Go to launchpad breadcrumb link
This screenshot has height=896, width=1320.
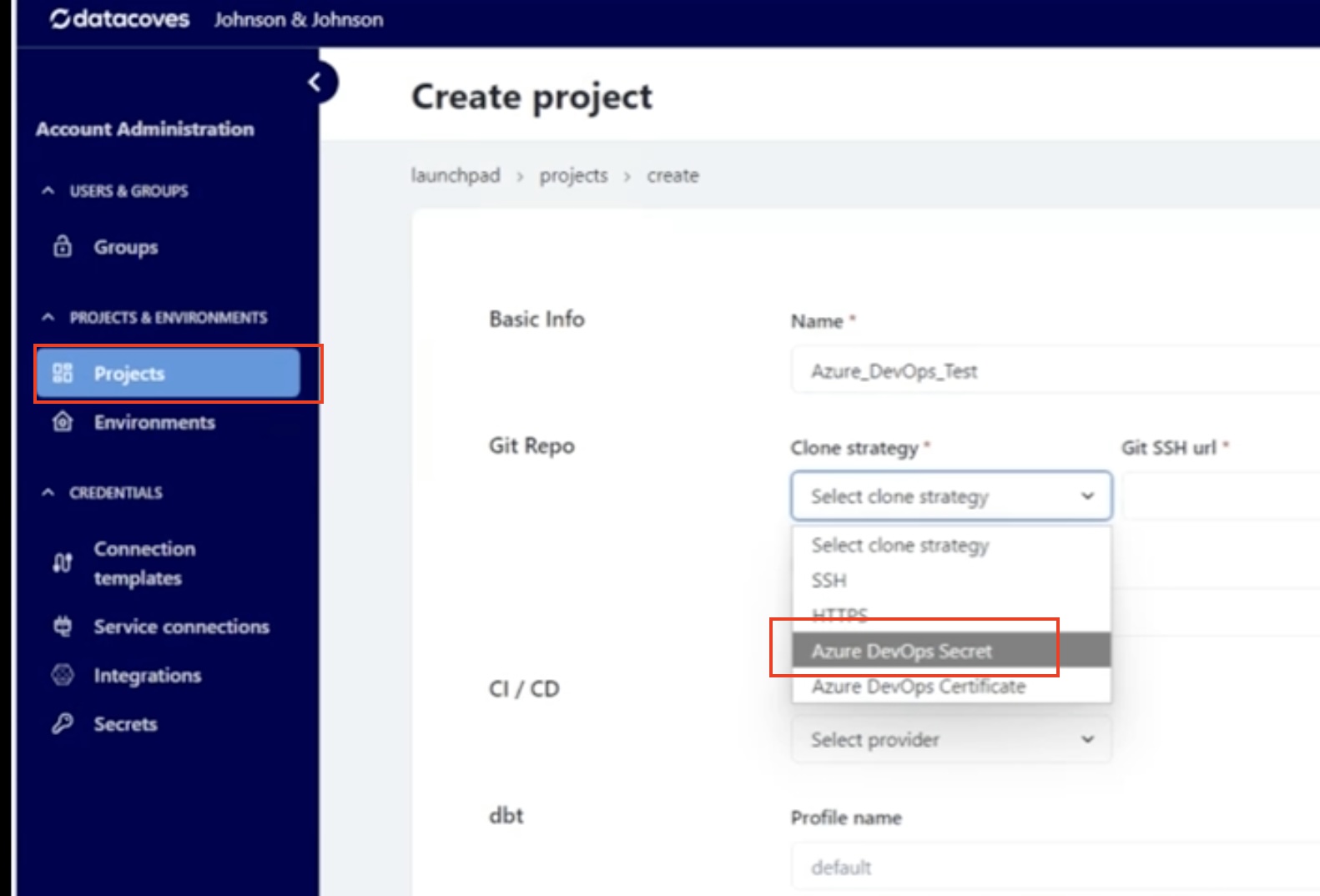coord(456,175)
